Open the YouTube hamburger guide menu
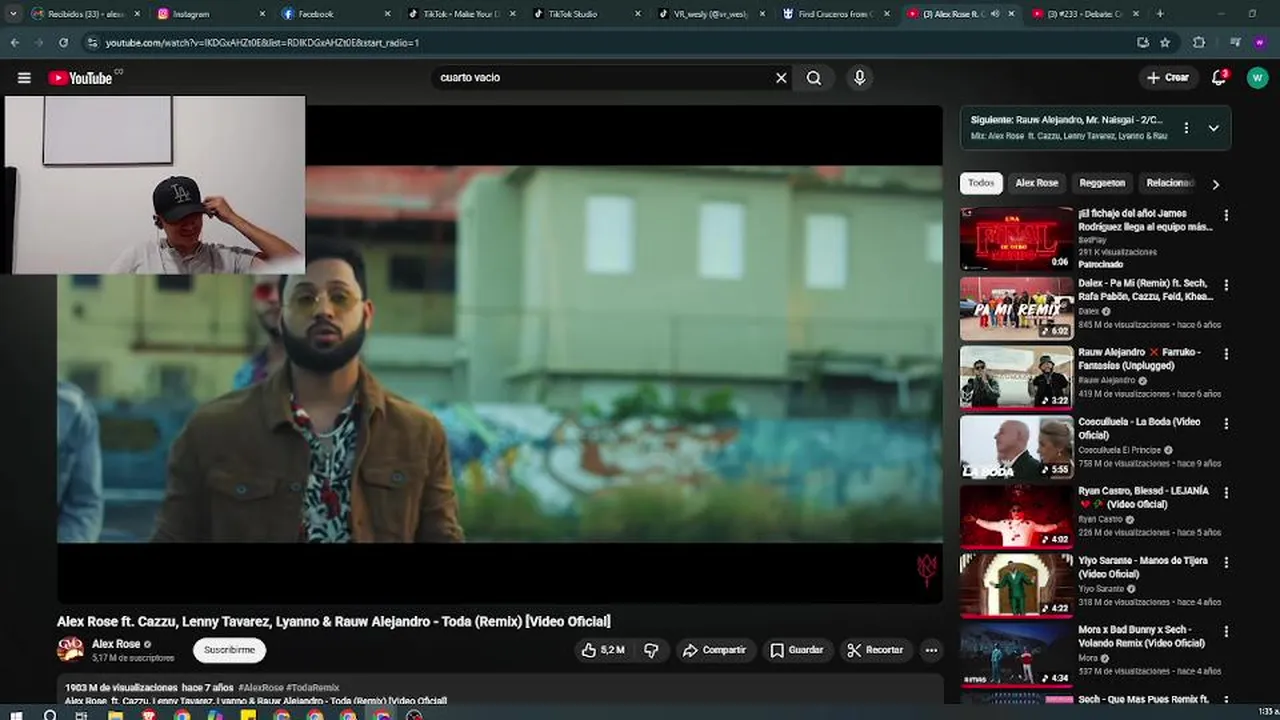The image size is (1280, 720). point(24,78)
